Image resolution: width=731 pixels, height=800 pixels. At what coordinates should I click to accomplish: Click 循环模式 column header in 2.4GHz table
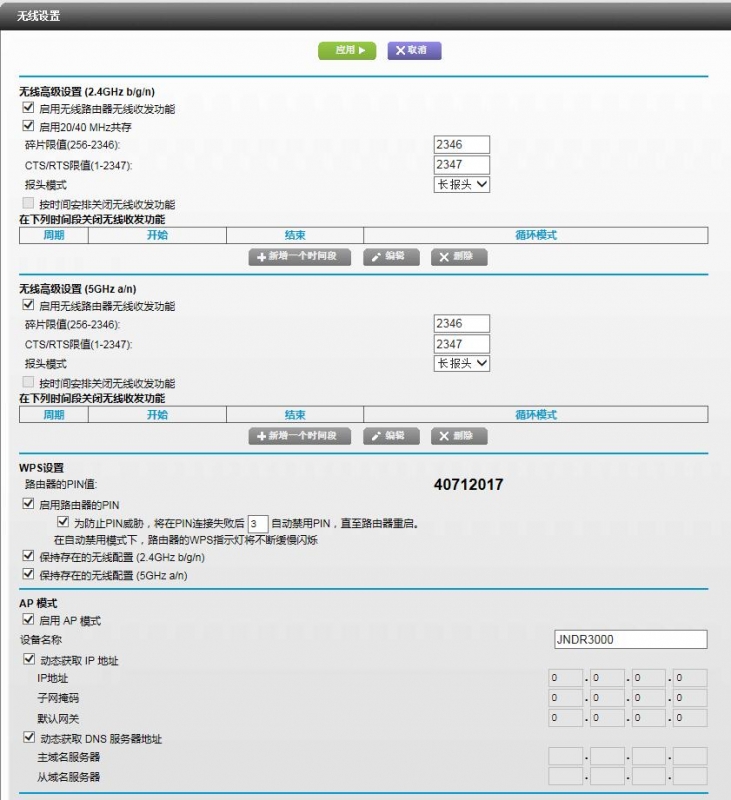536,235
